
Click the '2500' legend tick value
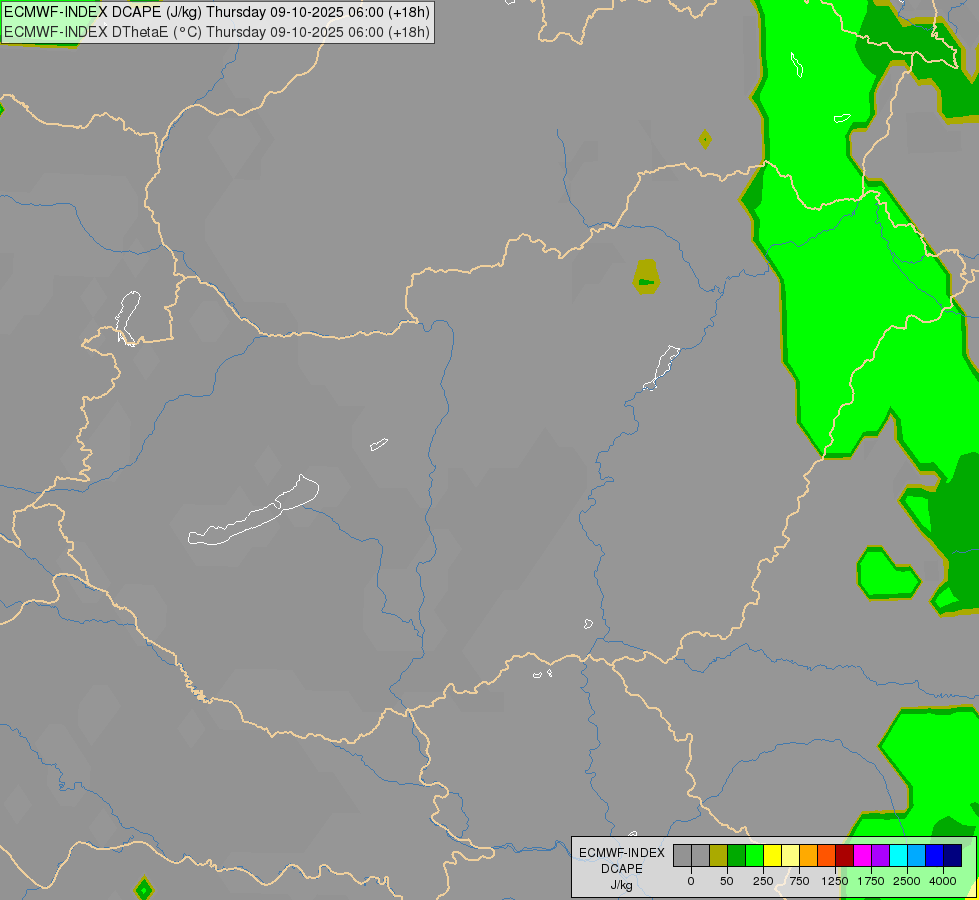click(x=907, y=881)
